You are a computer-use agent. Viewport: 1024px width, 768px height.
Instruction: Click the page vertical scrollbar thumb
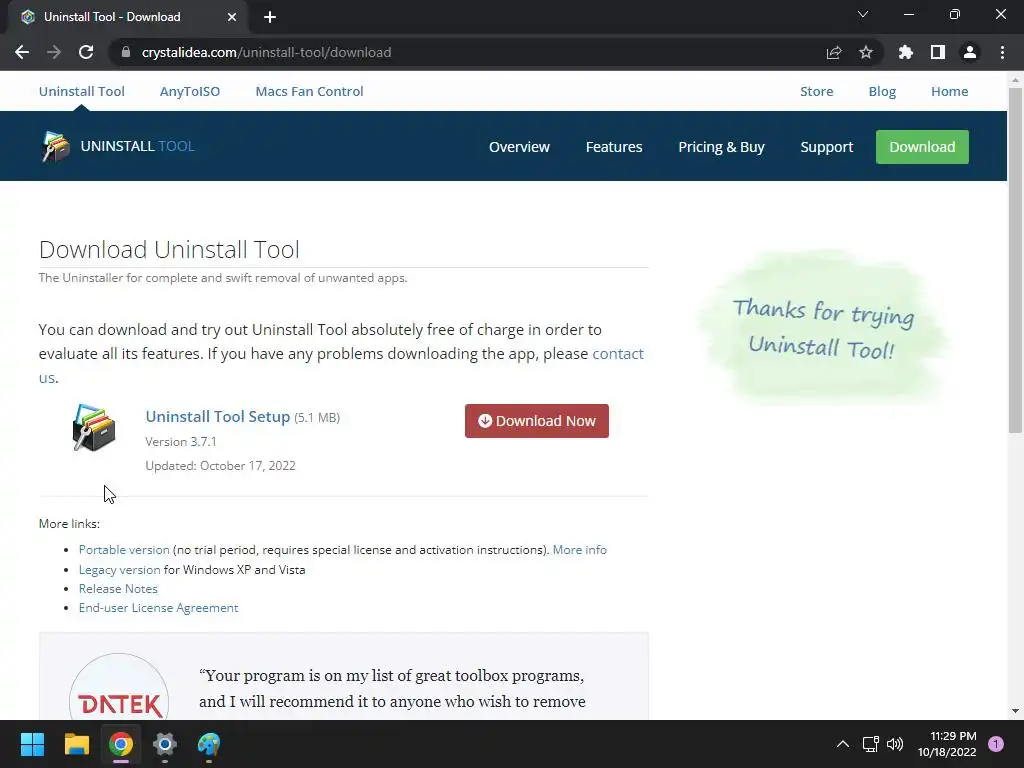(1015, 260)
